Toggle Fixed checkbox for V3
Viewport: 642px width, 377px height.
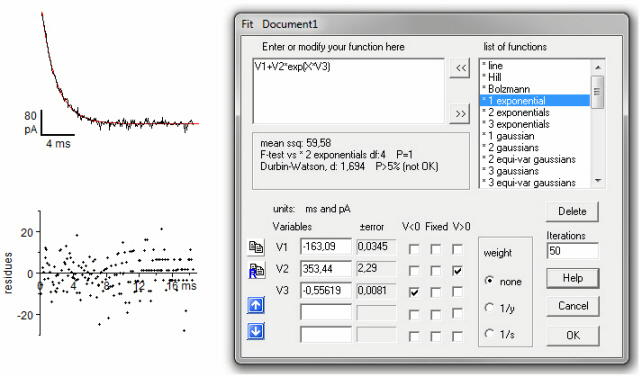click(x=436, y=292)
